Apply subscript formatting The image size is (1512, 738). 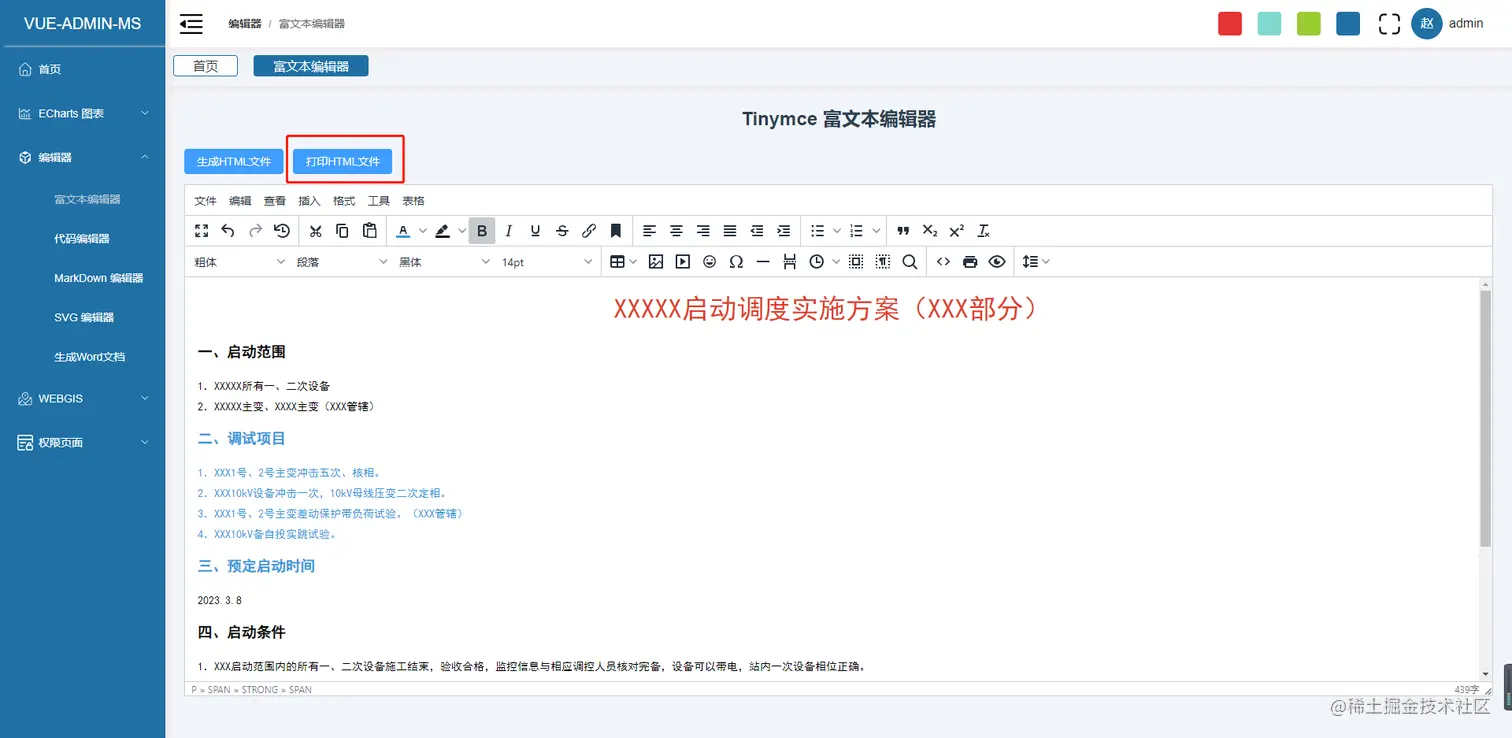(x=930, y=231)
